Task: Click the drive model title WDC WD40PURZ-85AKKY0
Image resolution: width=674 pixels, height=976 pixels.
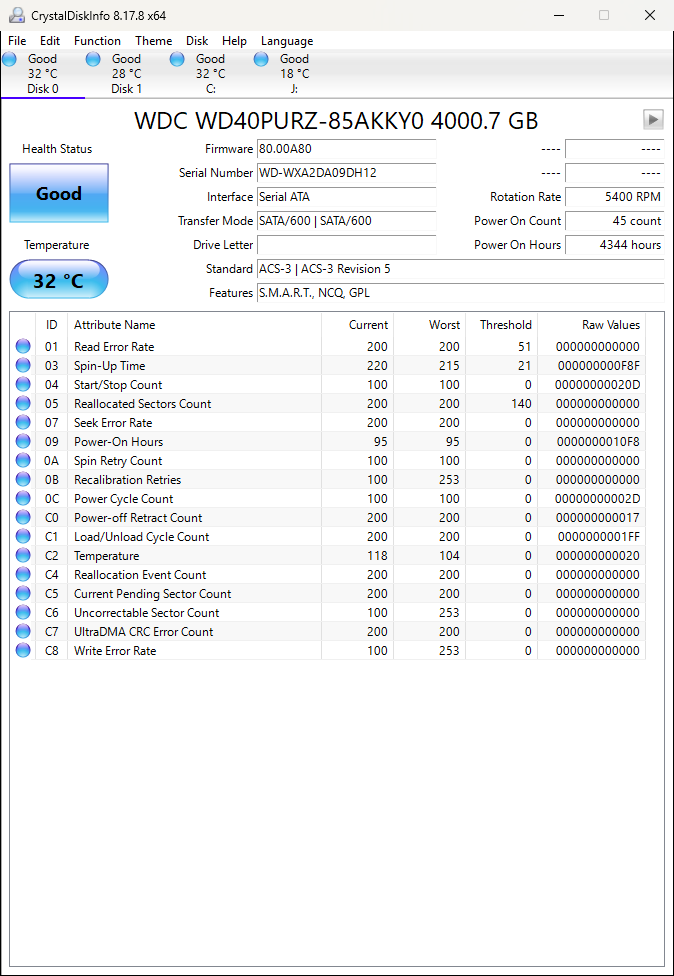Action: click(x=337, y=120)
